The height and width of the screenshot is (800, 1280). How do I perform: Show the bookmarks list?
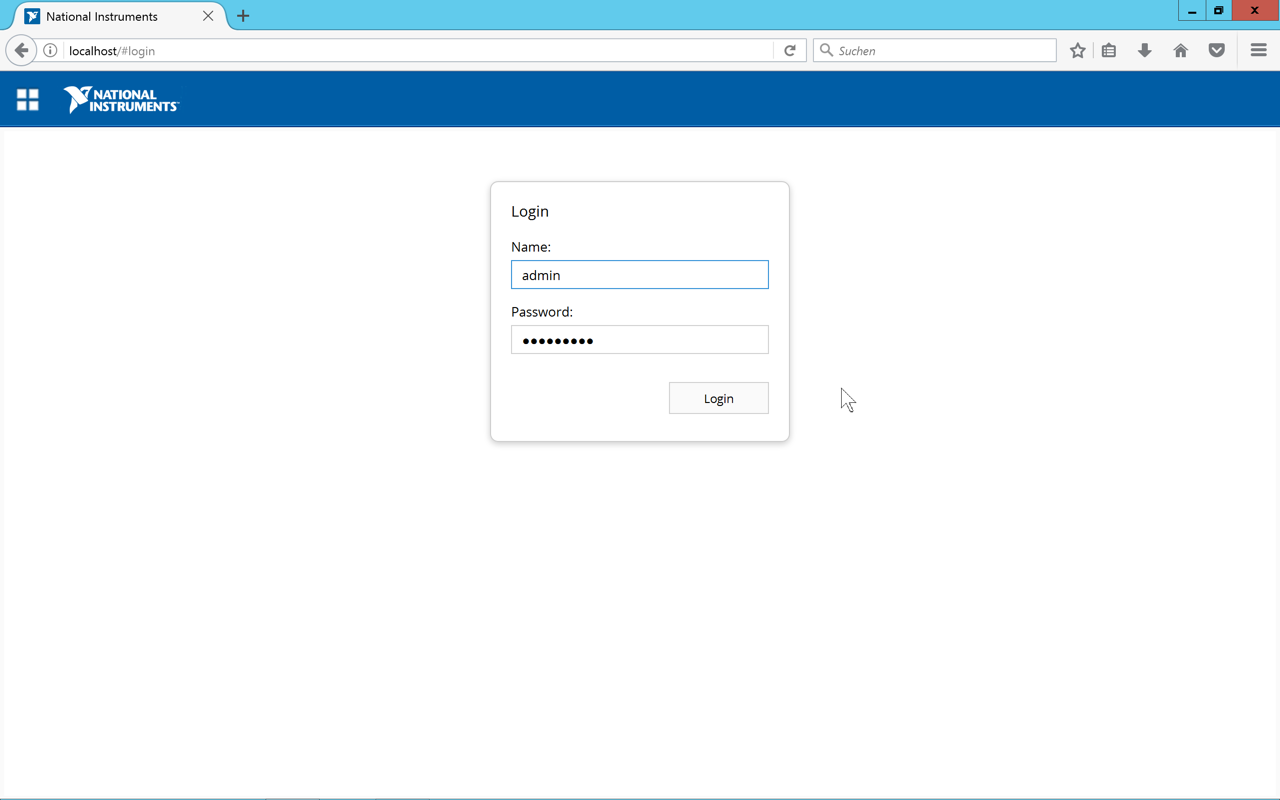pos(1109,50)
